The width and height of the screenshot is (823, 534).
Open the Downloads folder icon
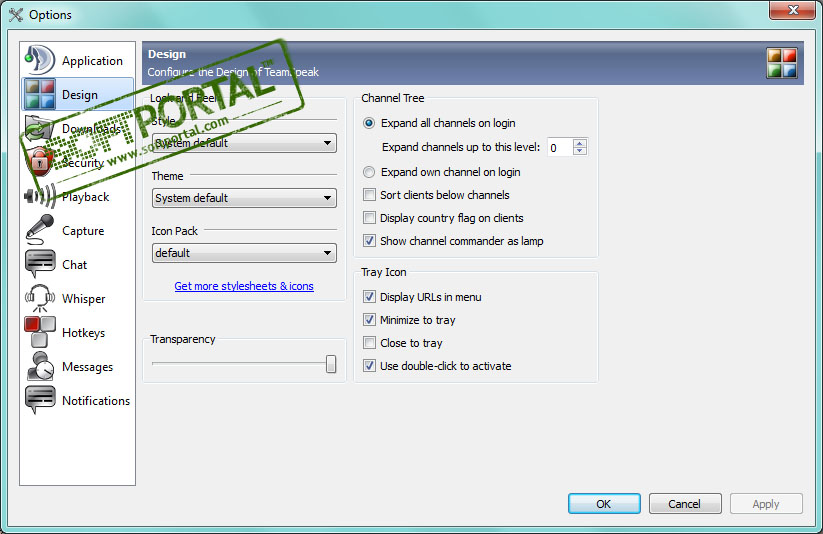pos(39,128)
